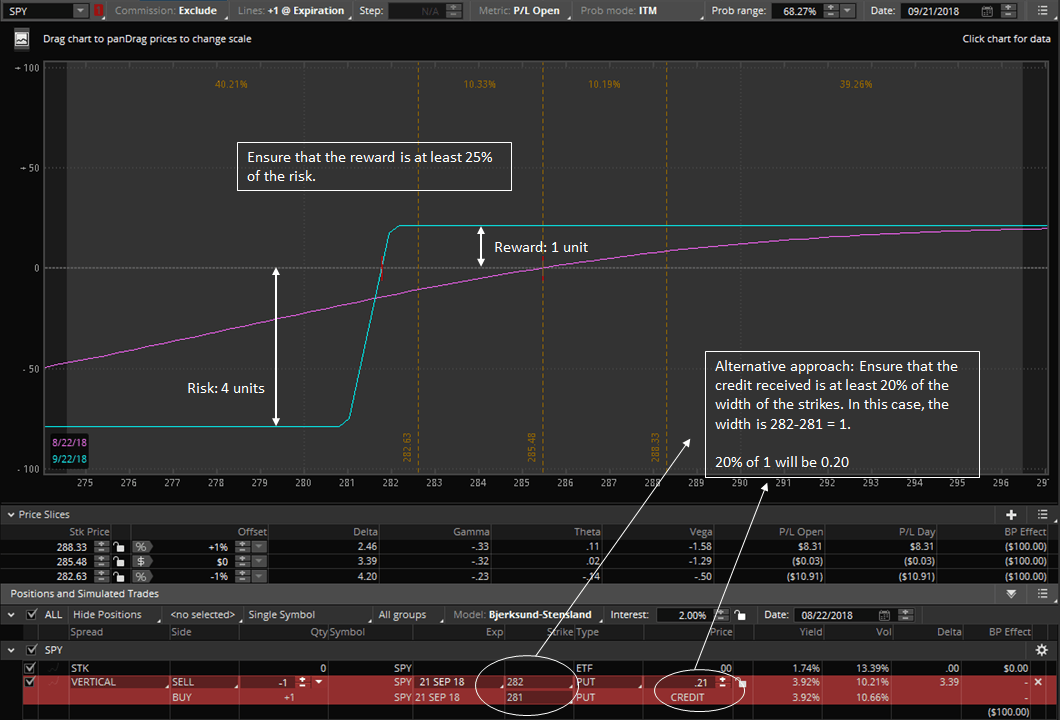Image resolution: width=1060 pixels, height=720 pixels.
Task: Click the $ toggle on the 285.48 price slice
Action: pos(140,562)
